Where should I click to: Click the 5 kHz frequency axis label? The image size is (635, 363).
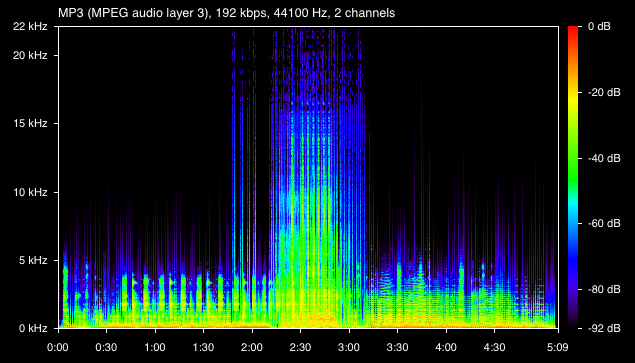coord(32,261)
